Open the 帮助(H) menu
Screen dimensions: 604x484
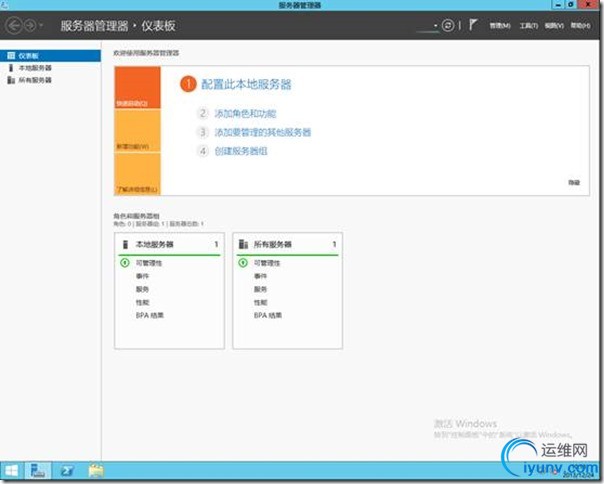pyautogui.click(x=580, y=25)
